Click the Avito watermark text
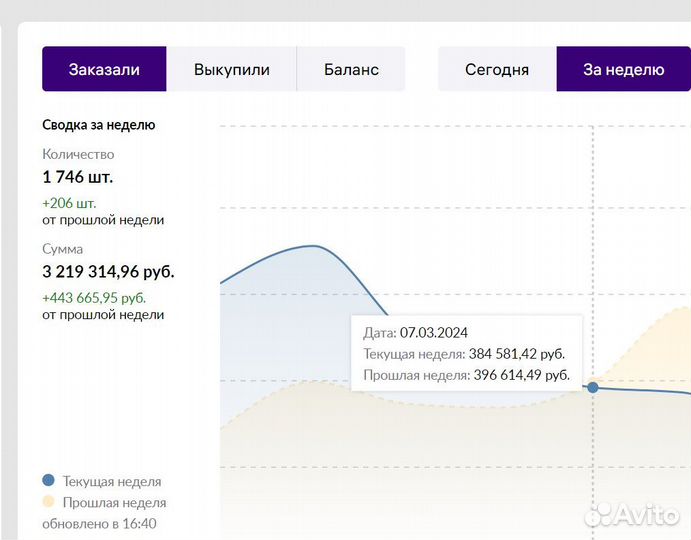This screenshot has height=540, width=691. tap(649, 515)
